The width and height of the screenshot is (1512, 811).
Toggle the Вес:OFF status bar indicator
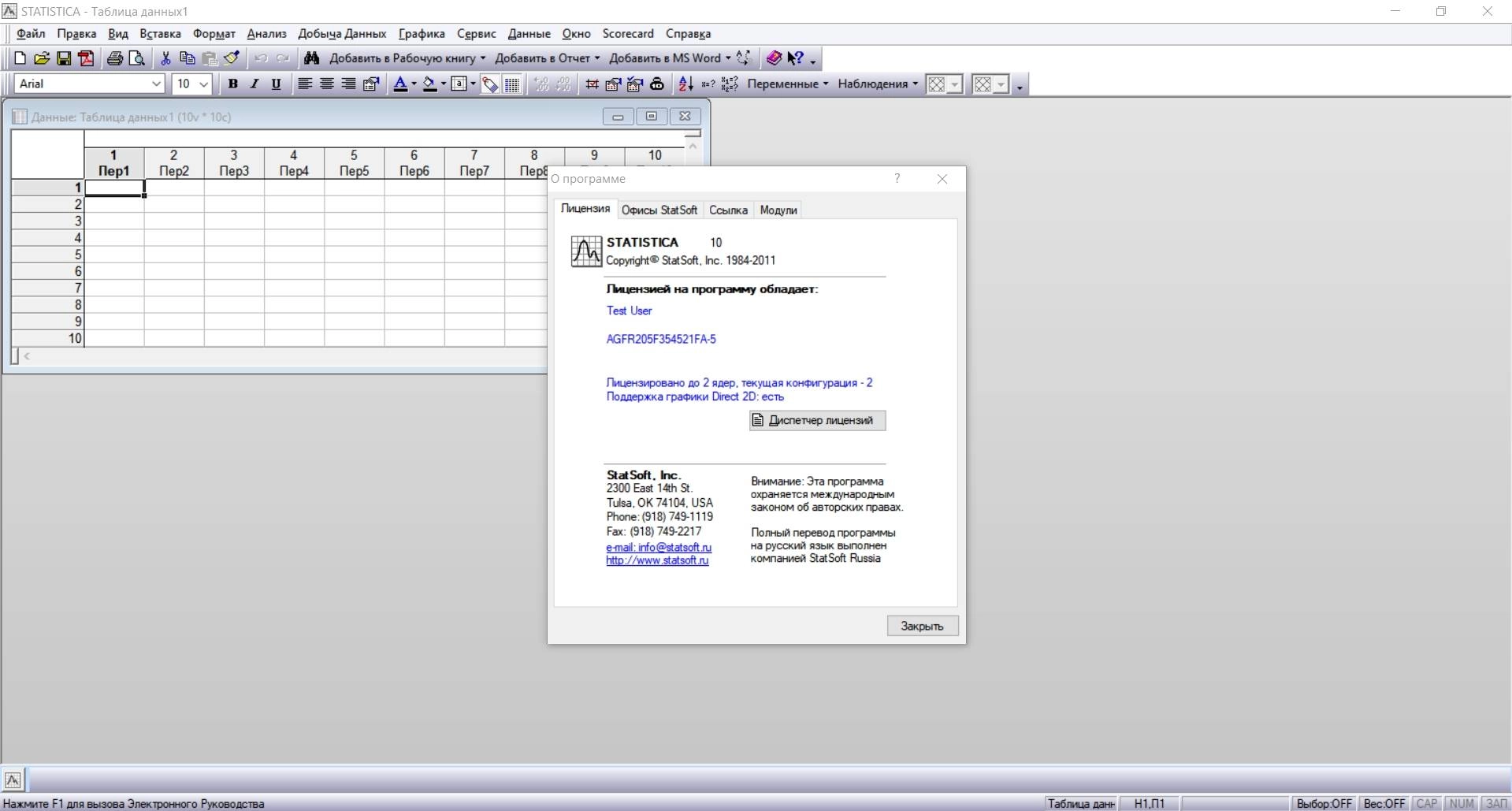pyautogui.click(x=1384, y=803)
